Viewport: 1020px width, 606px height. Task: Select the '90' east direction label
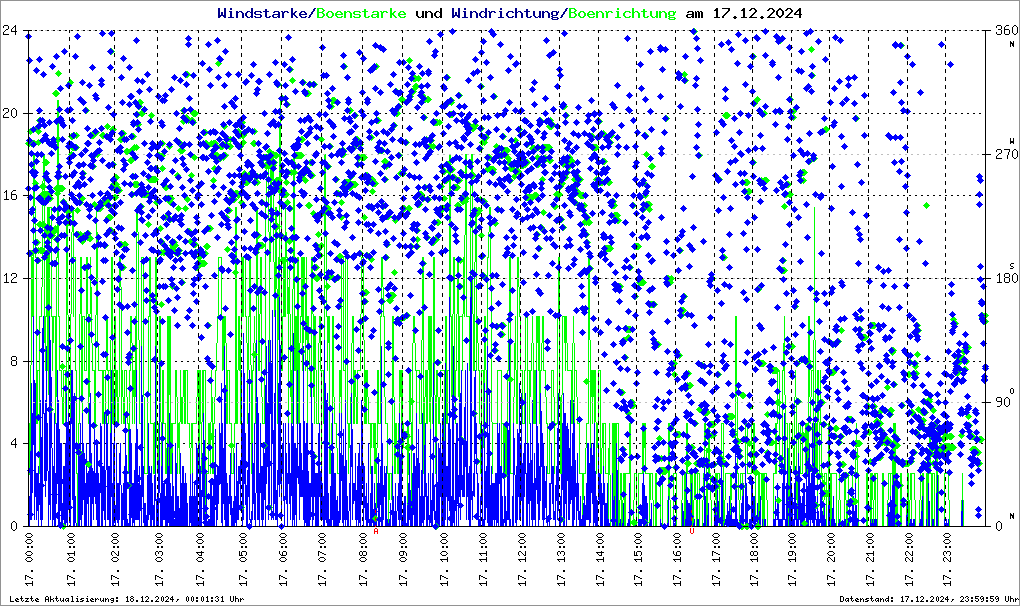coord(1003,402)
